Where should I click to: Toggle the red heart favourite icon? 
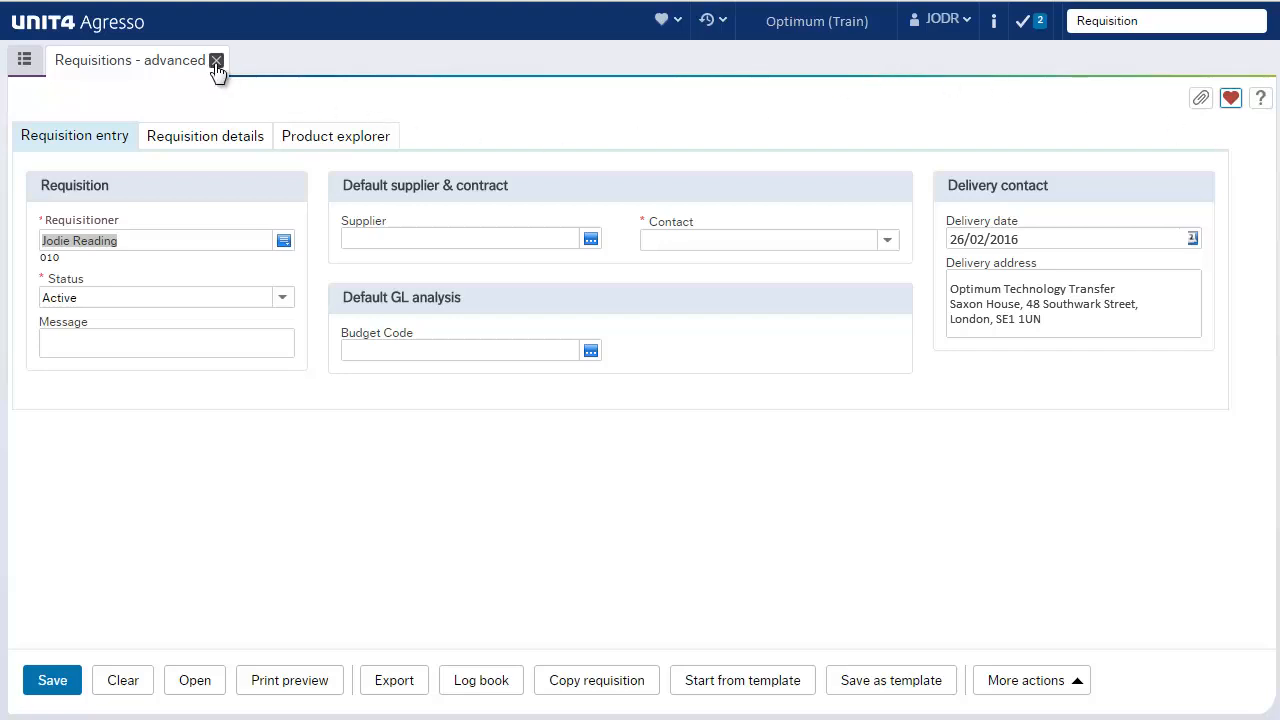1231,97
